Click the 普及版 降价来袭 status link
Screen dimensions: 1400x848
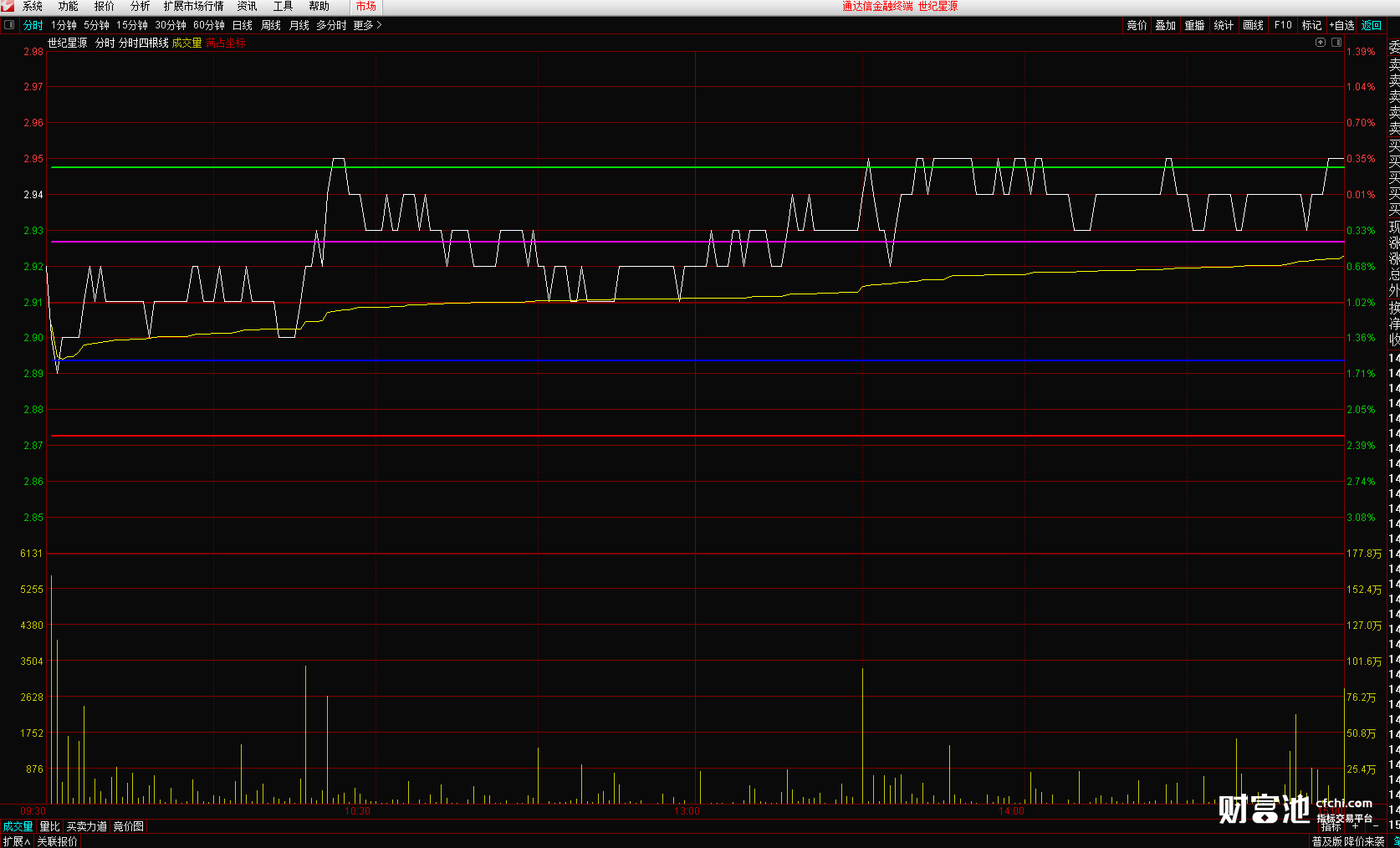(x=1348, y=841)
